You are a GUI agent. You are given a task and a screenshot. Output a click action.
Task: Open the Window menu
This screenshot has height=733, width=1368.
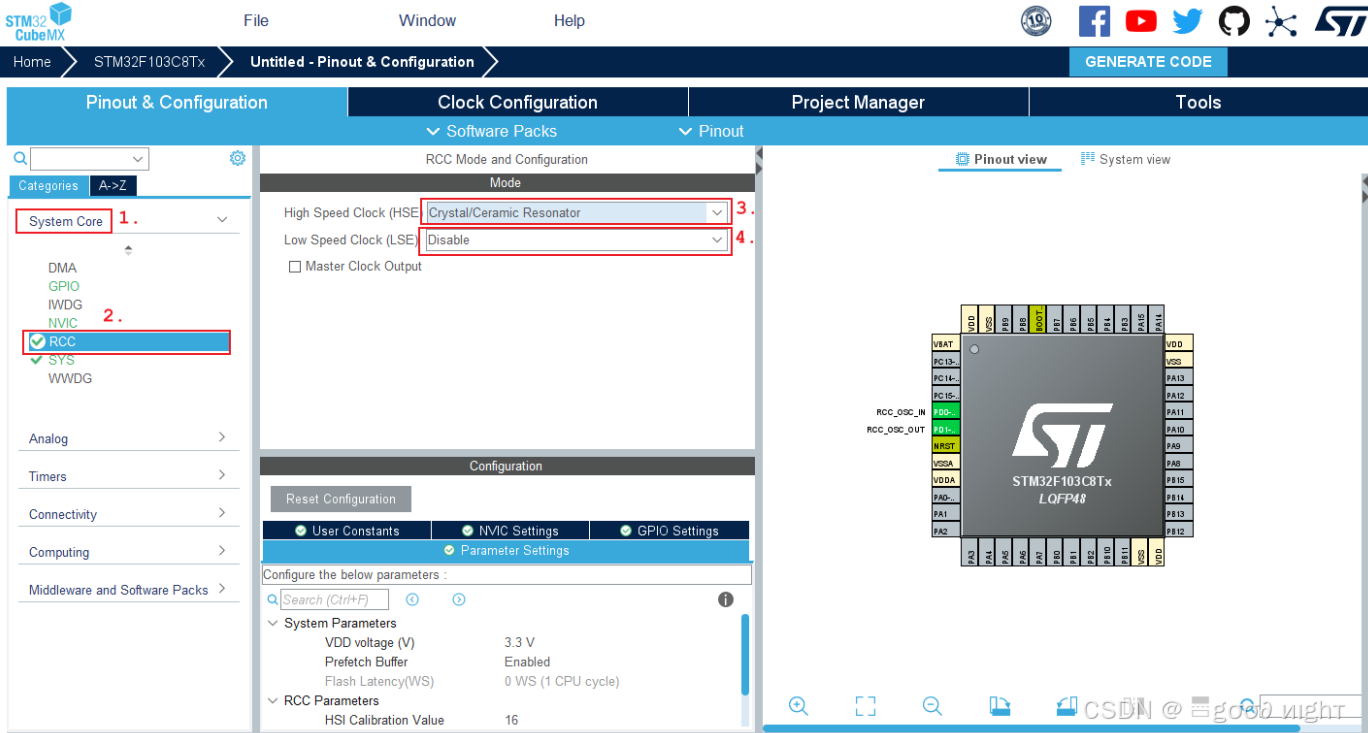point(427,21)
